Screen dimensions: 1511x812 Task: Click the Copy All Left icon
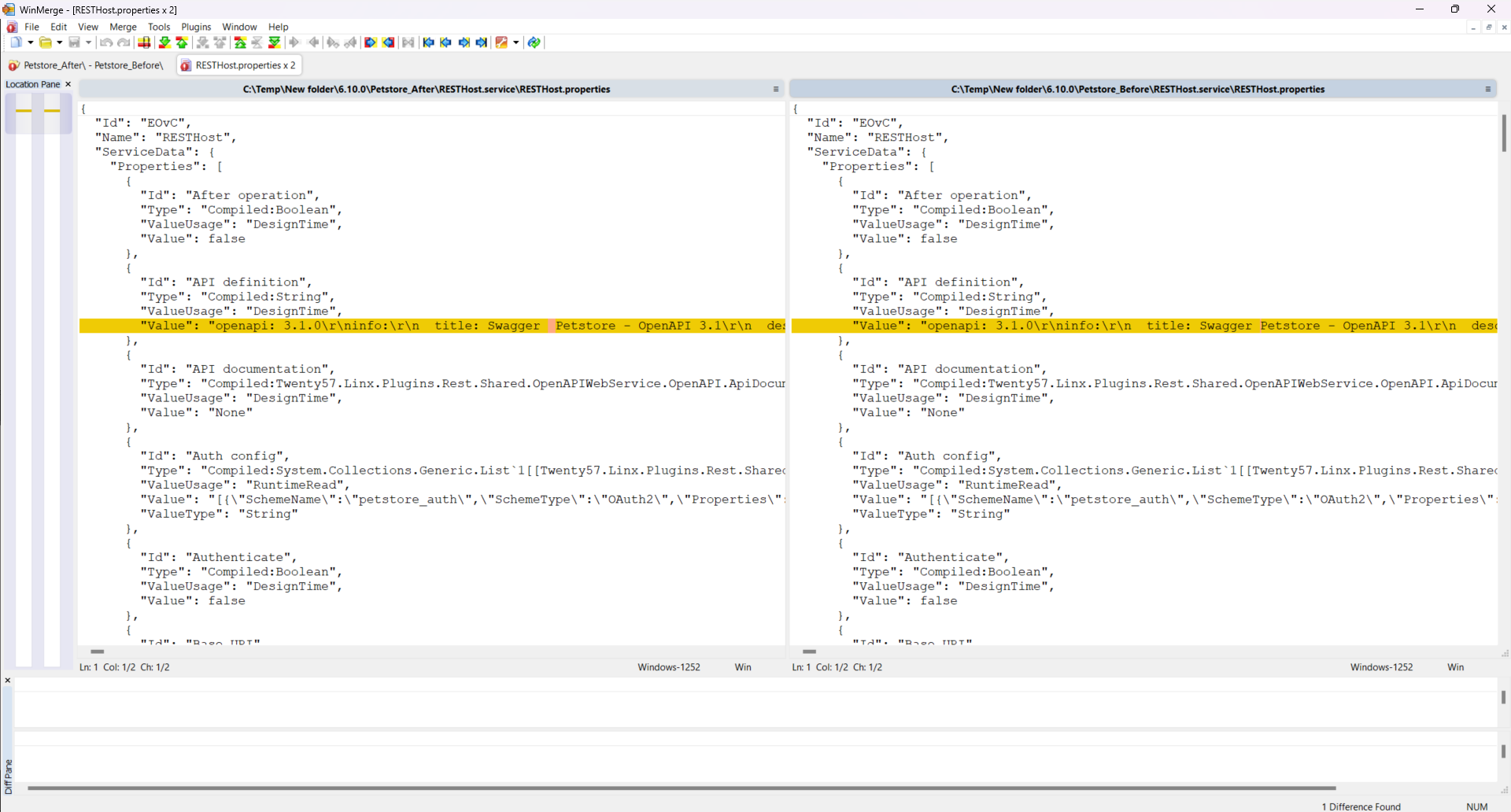(x=389, y=42)
